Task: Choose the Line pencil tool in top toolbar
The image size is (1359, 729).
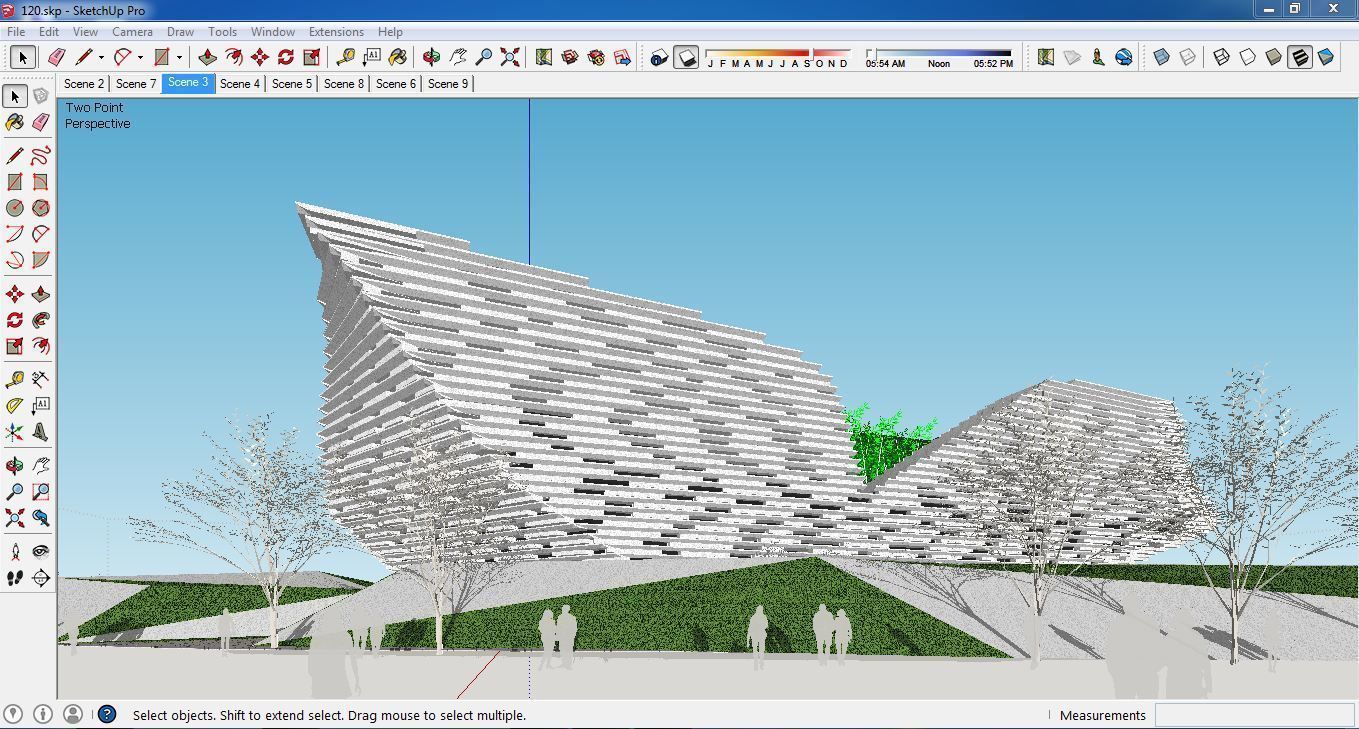Action: [x=84, y=57]
